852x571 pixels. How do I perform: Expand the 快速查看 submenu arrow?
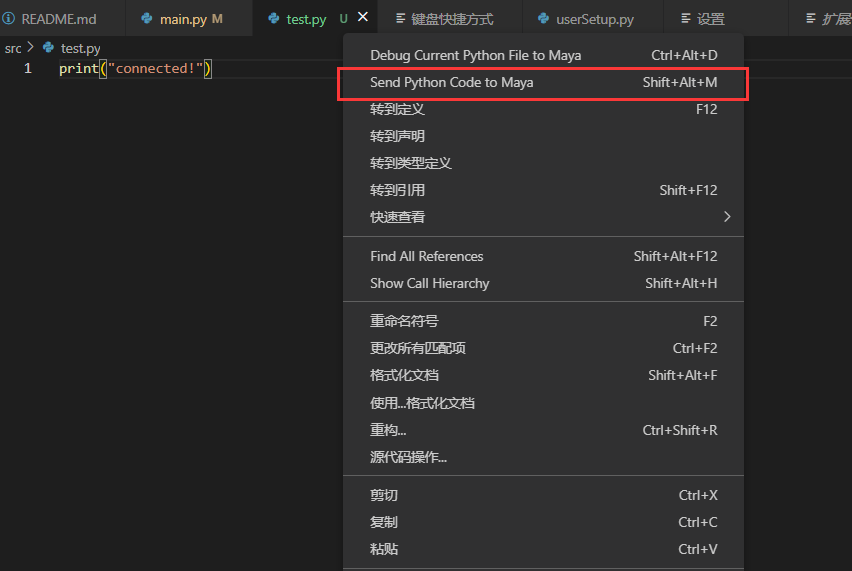[727, 217]
